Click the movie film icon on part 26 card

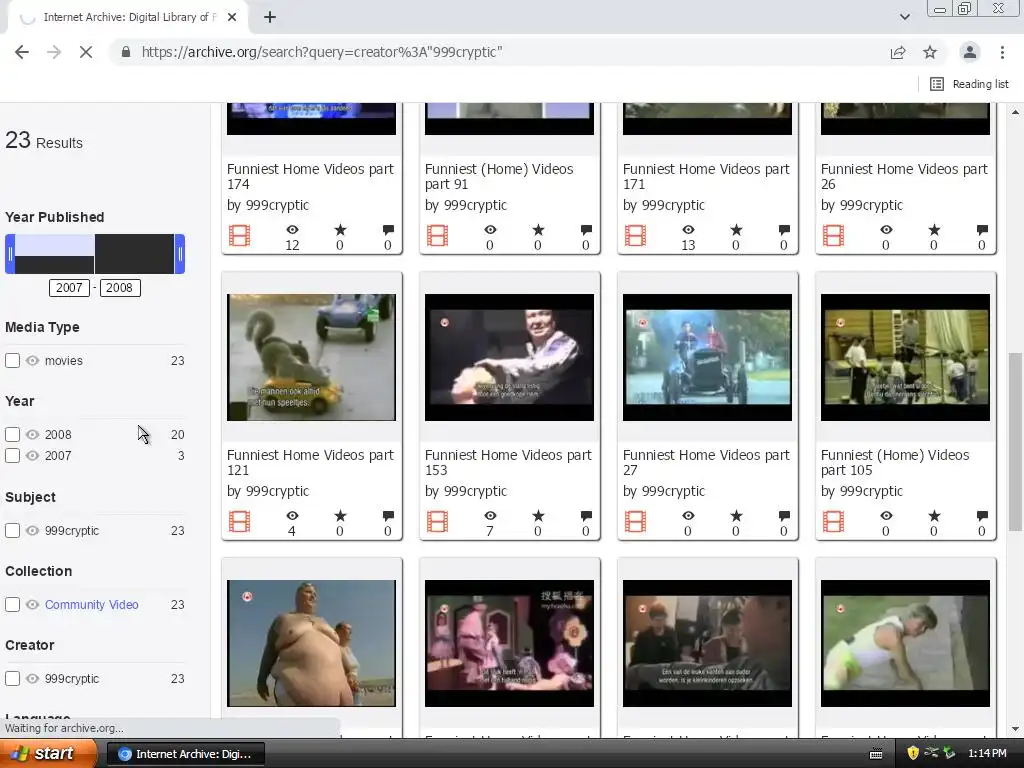(x=833, y=235)
